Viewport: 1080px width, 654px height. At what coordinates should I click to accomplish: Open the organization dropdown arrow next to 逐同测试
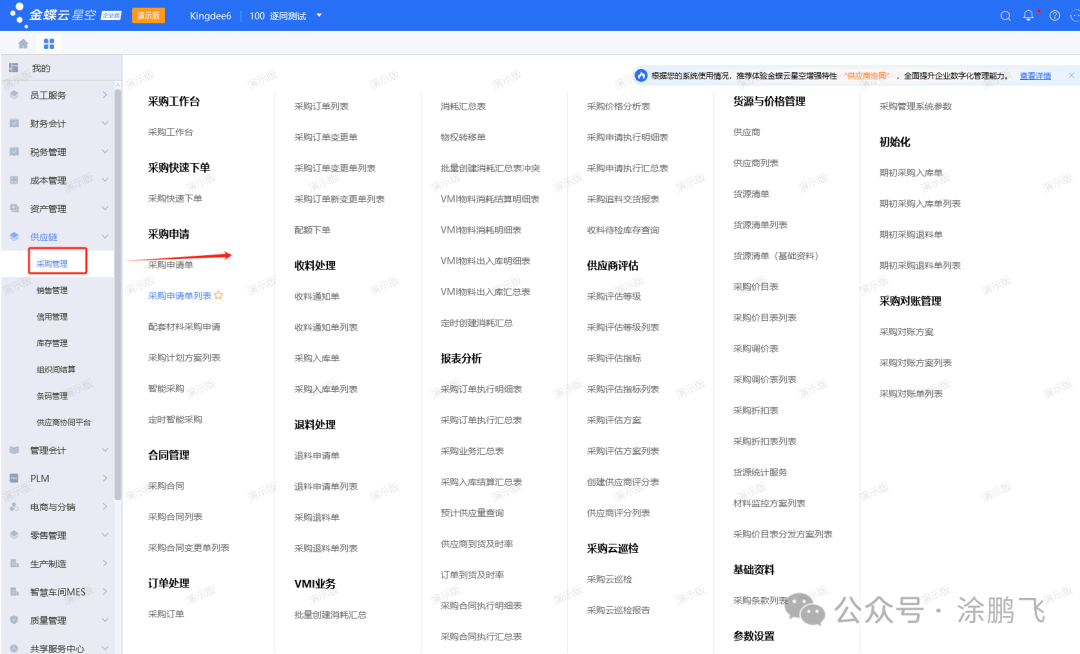click(319, 15)
